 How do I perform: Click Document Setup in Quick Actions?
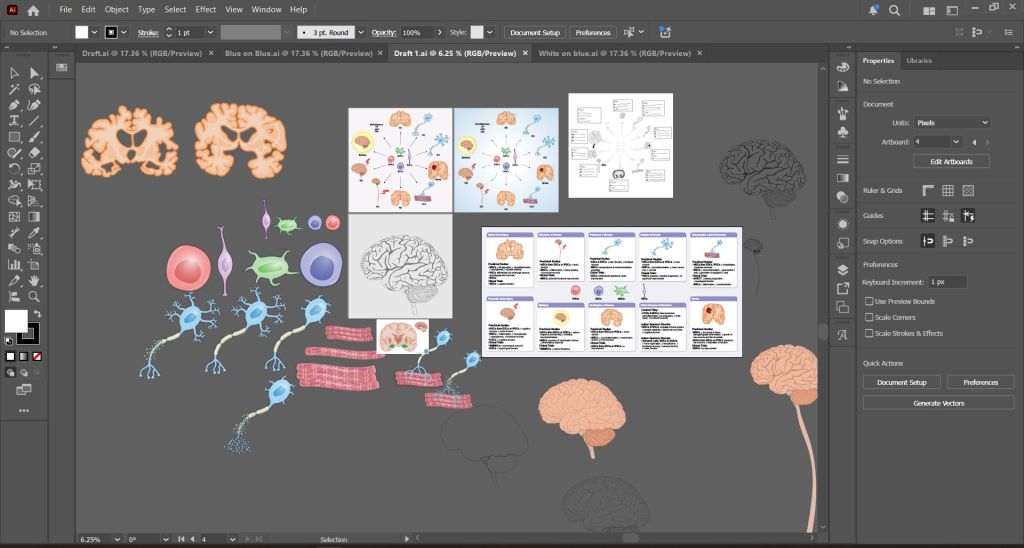coord(902,383)
